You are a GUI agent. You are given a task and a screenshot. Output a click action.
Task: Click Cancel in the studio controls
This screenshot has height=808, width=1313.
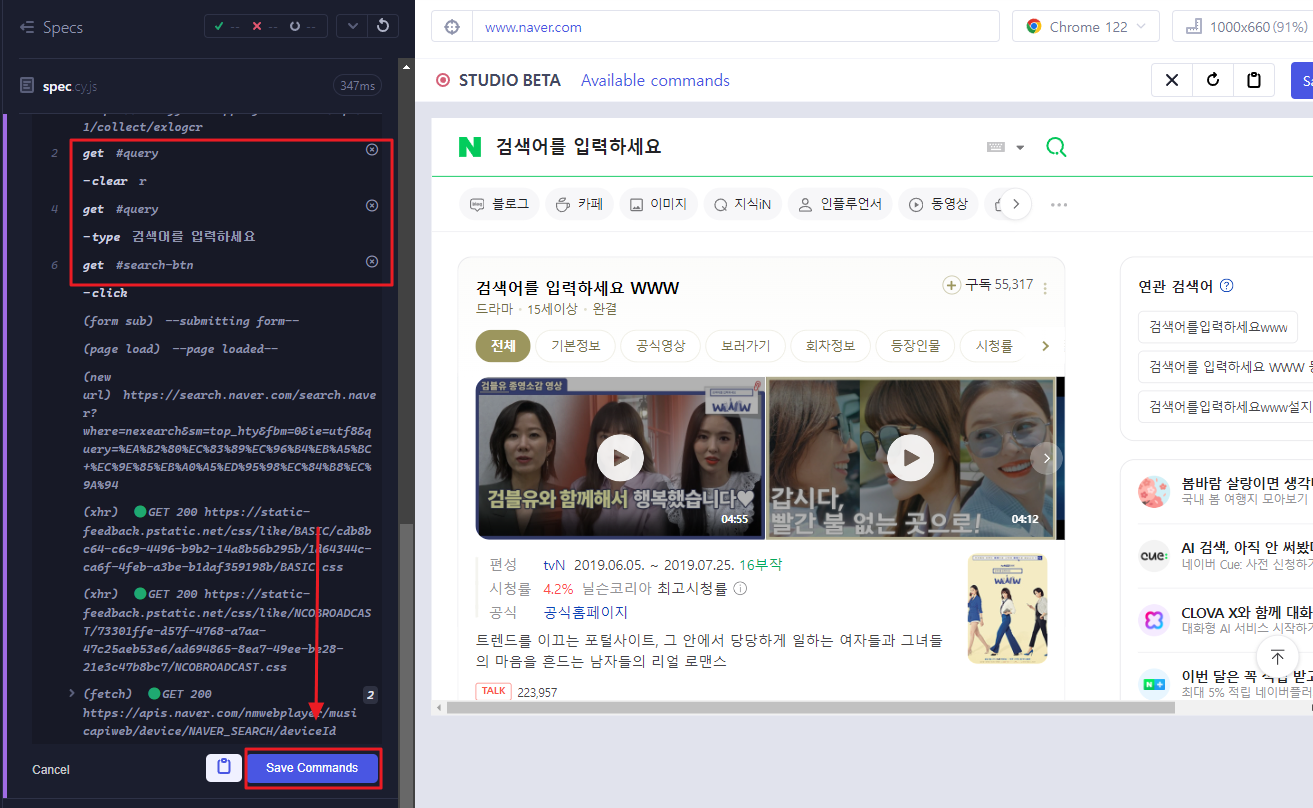[x=51, y=769]
